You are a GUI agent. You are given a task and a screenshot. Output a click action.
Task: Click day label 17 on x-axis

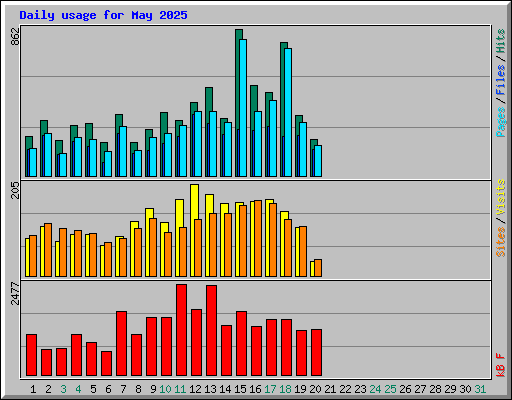270,389
